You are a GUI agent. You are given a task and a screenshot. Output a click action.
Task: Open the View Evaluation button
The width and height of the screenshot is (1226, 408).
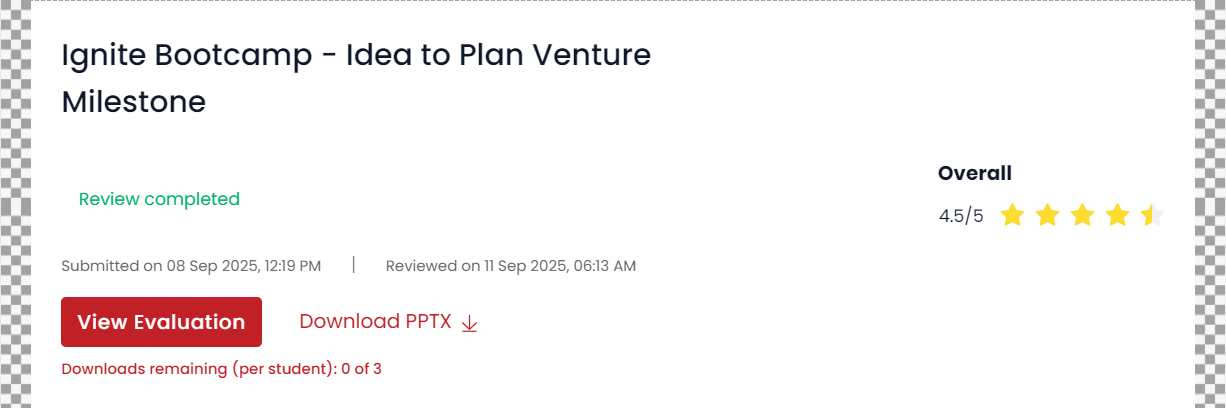[x=161, y=322]
